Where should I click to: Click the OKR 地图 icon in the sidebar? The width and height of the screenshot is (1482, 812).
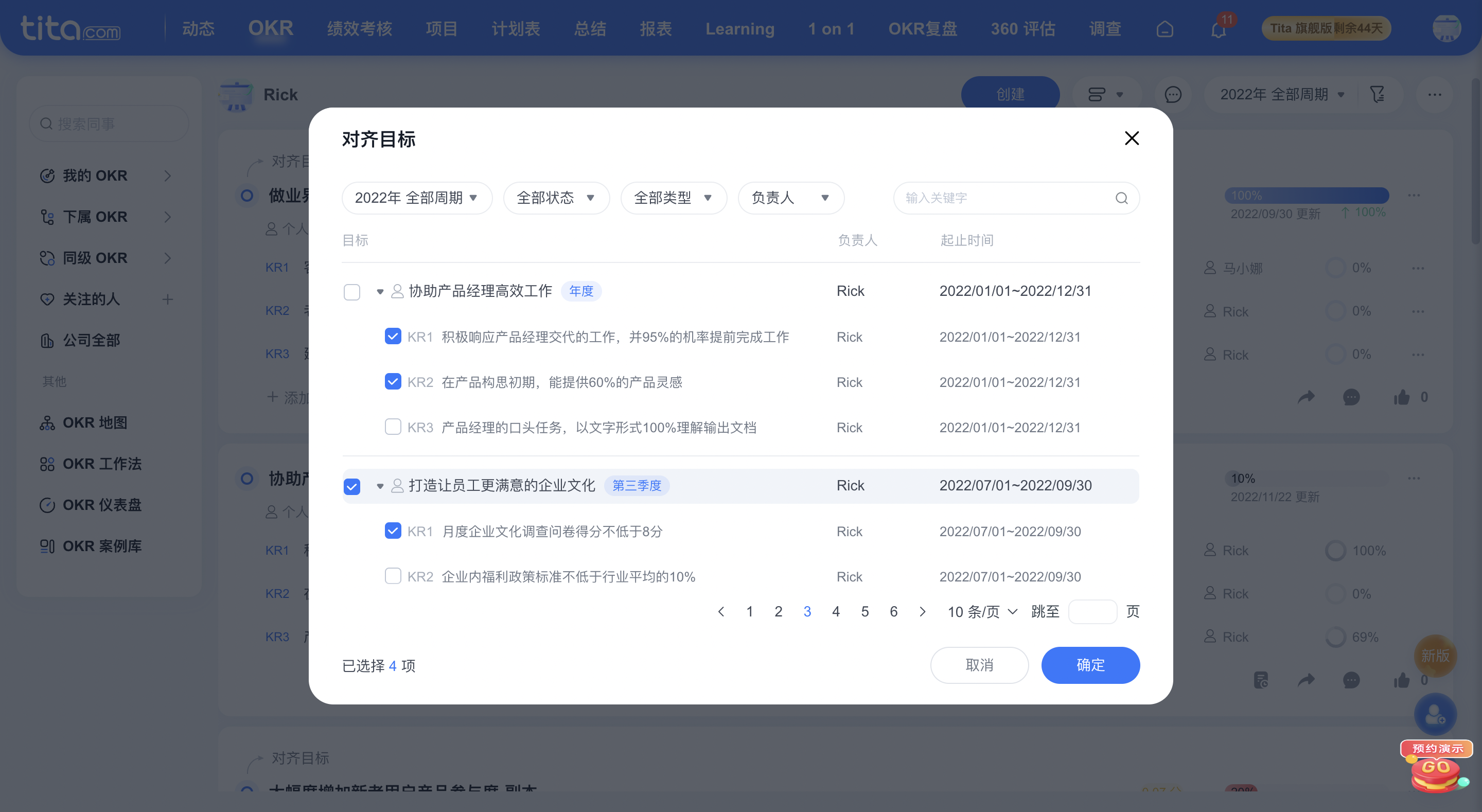click(47, 423)
